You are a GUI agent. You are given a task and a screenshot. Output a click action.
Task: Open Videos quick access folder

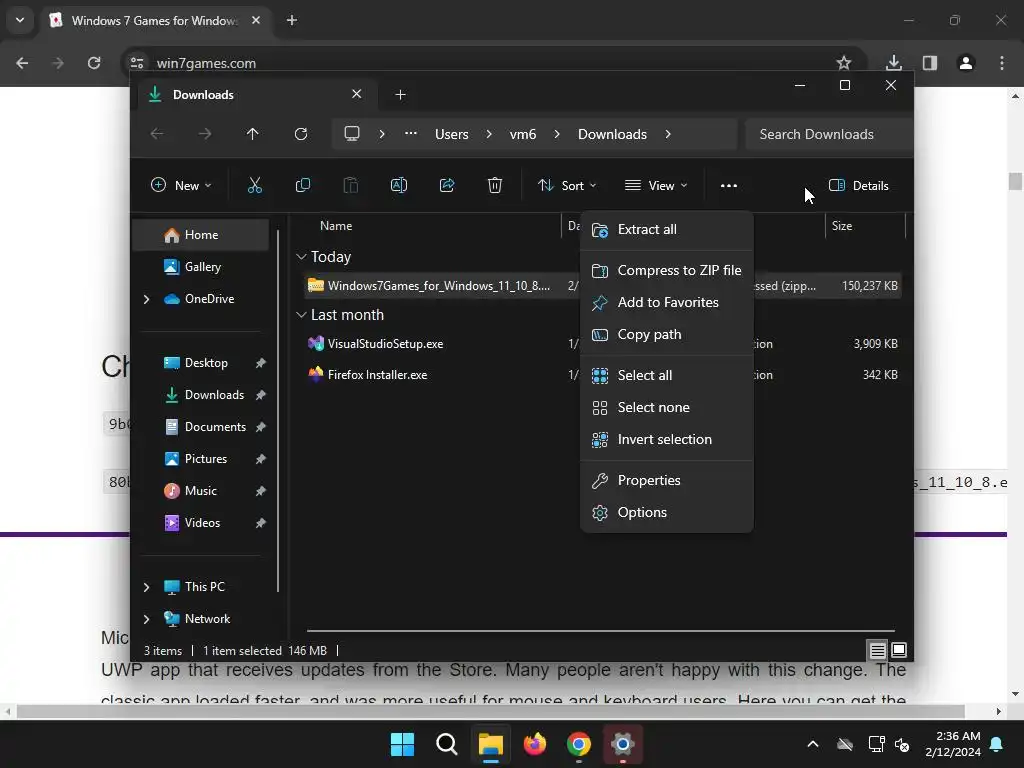[x=201, y=523]
